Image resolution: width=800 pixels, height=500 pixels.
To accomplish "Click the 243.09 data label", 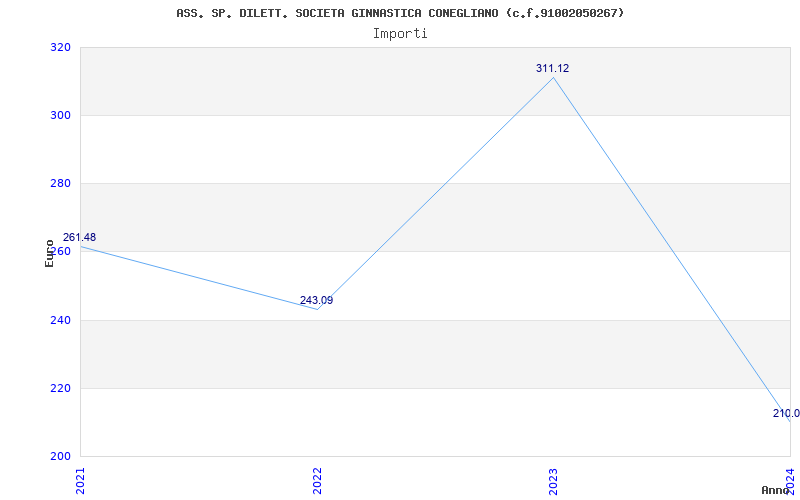I will tap(316, 301).
